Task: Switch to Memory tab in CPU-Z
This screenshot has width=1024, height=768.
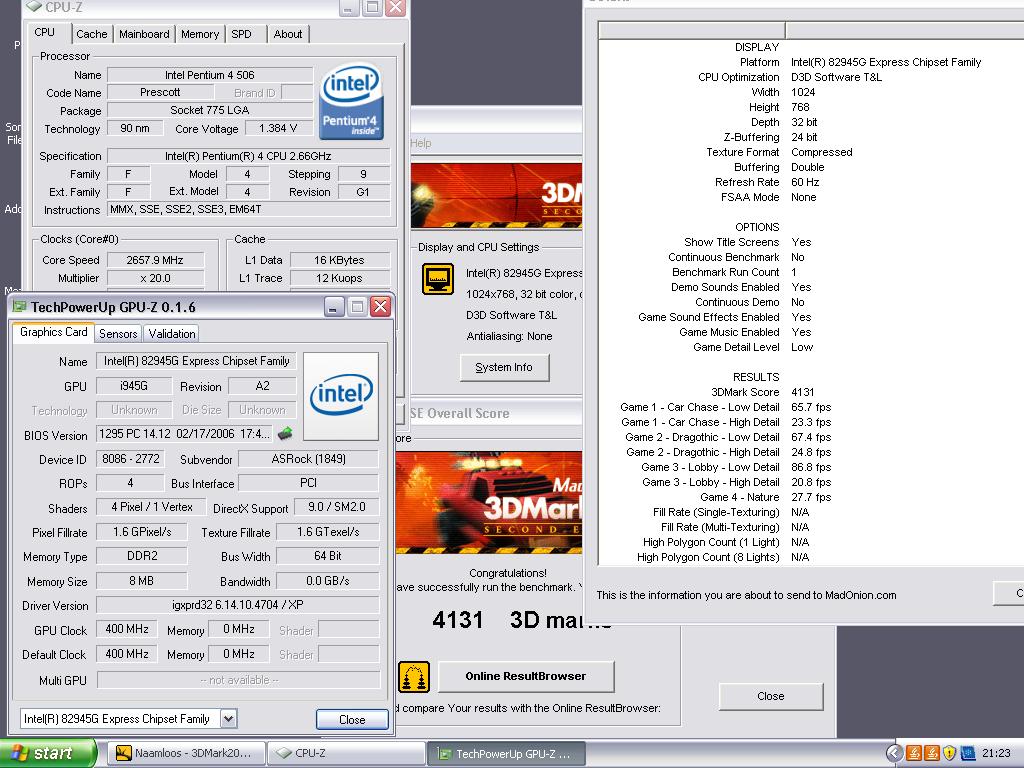Action: point(200,34)
